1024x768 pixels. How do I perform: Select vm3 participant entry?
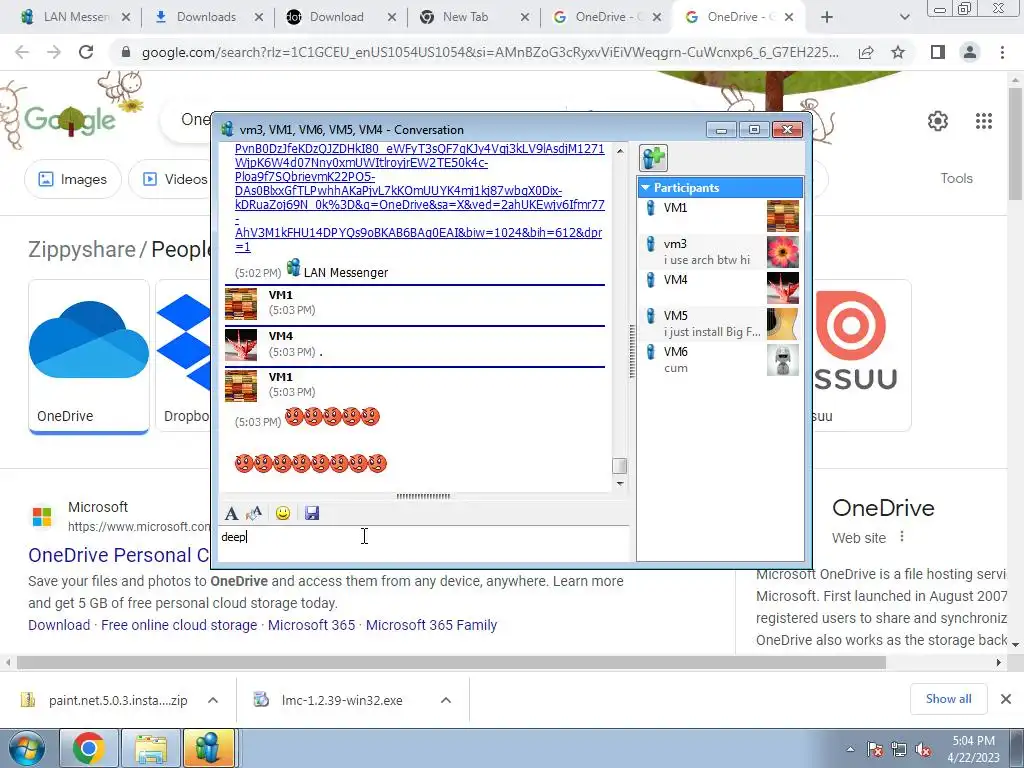pyautogui.click(x=720, y=252)
